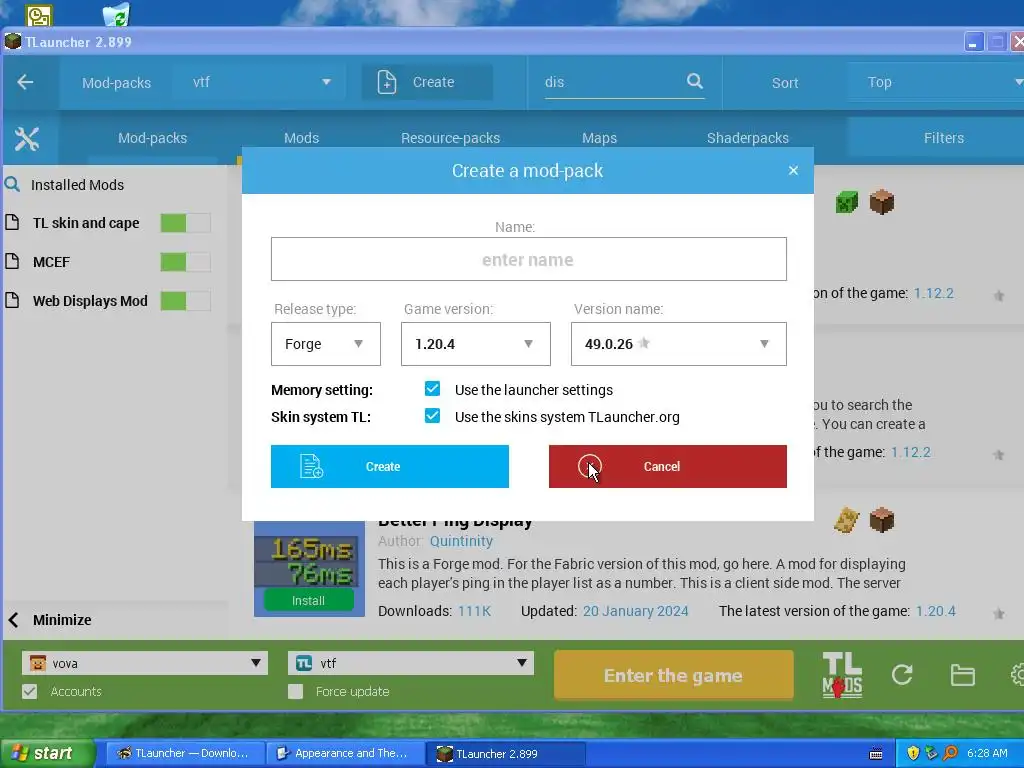1024x768 pixels.
Task: Switch to the Mod-packs tab
Action: [x=152, y=138]
